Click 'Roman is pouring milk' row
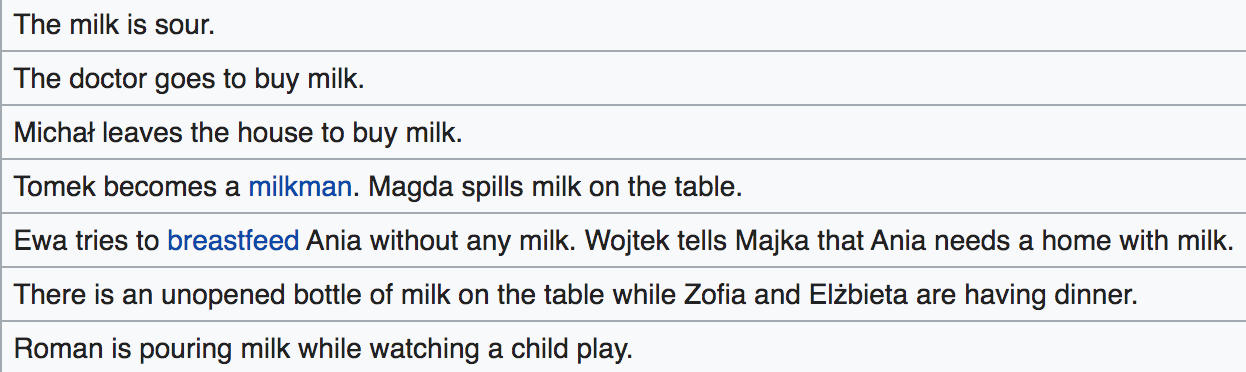This screenshot has height=372, width=1246. point(623,350)
